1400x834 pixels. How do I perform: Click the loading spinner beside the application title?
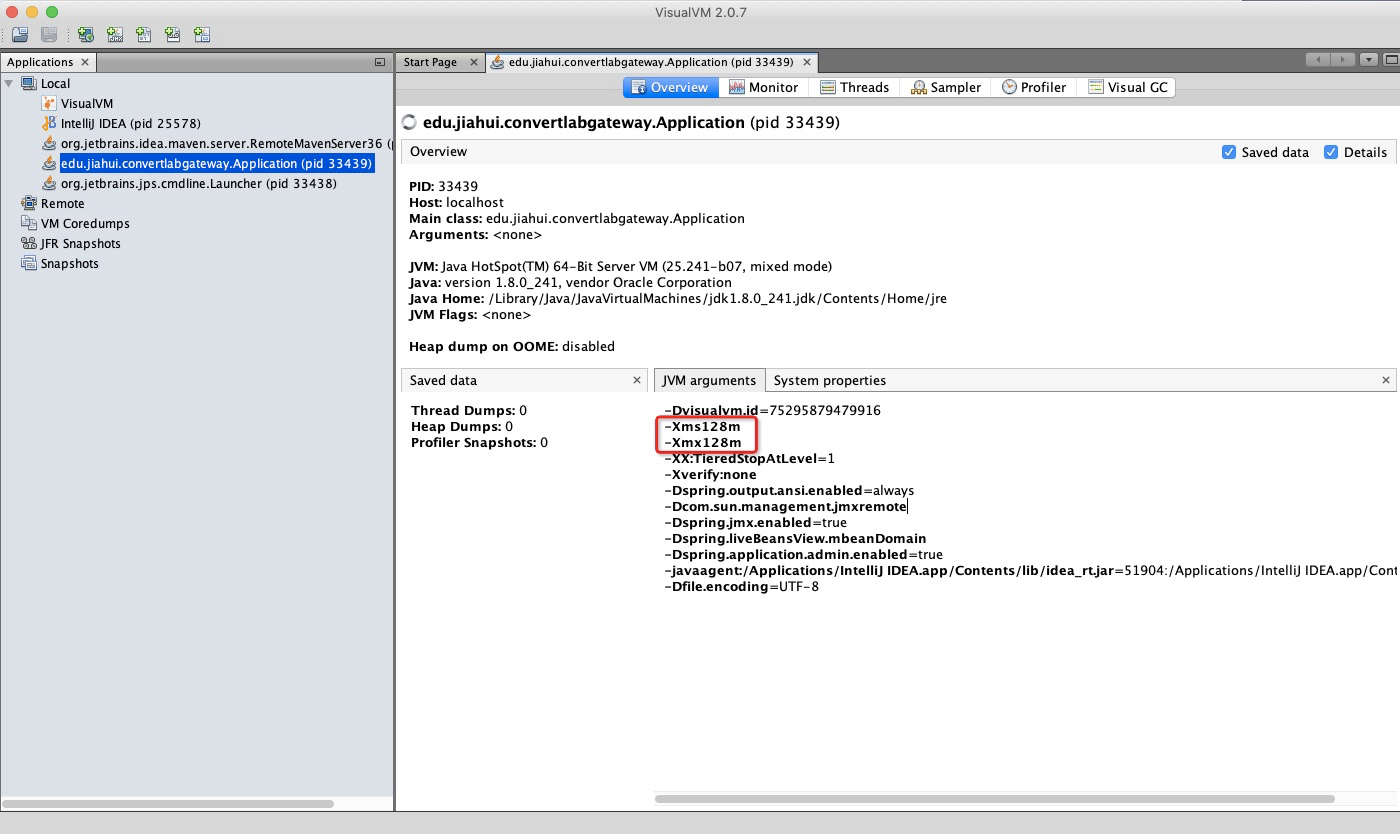tap(408, 123)
